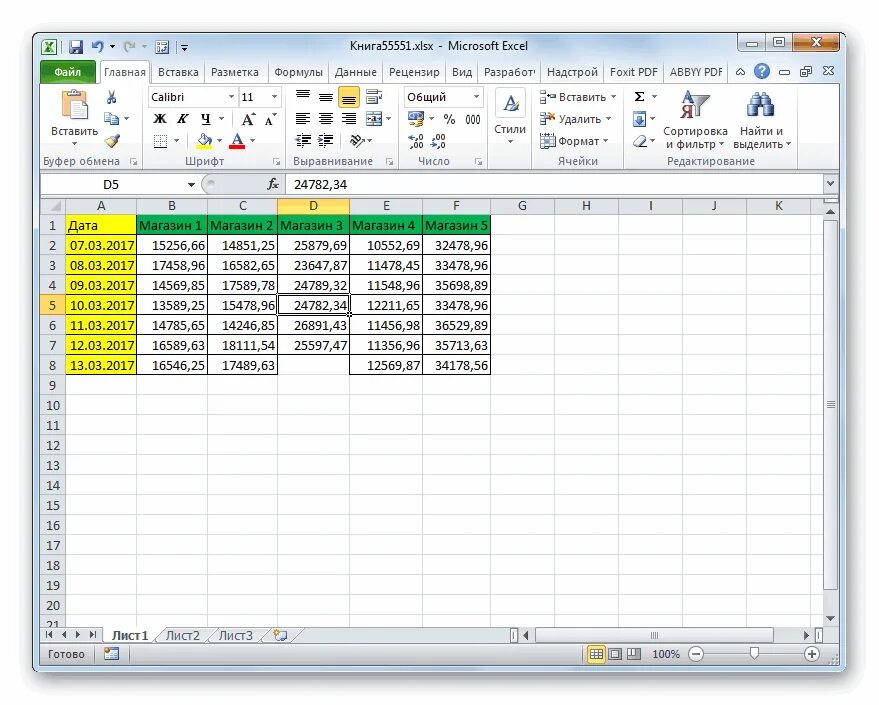Select cell with value 36529,89

456,326
